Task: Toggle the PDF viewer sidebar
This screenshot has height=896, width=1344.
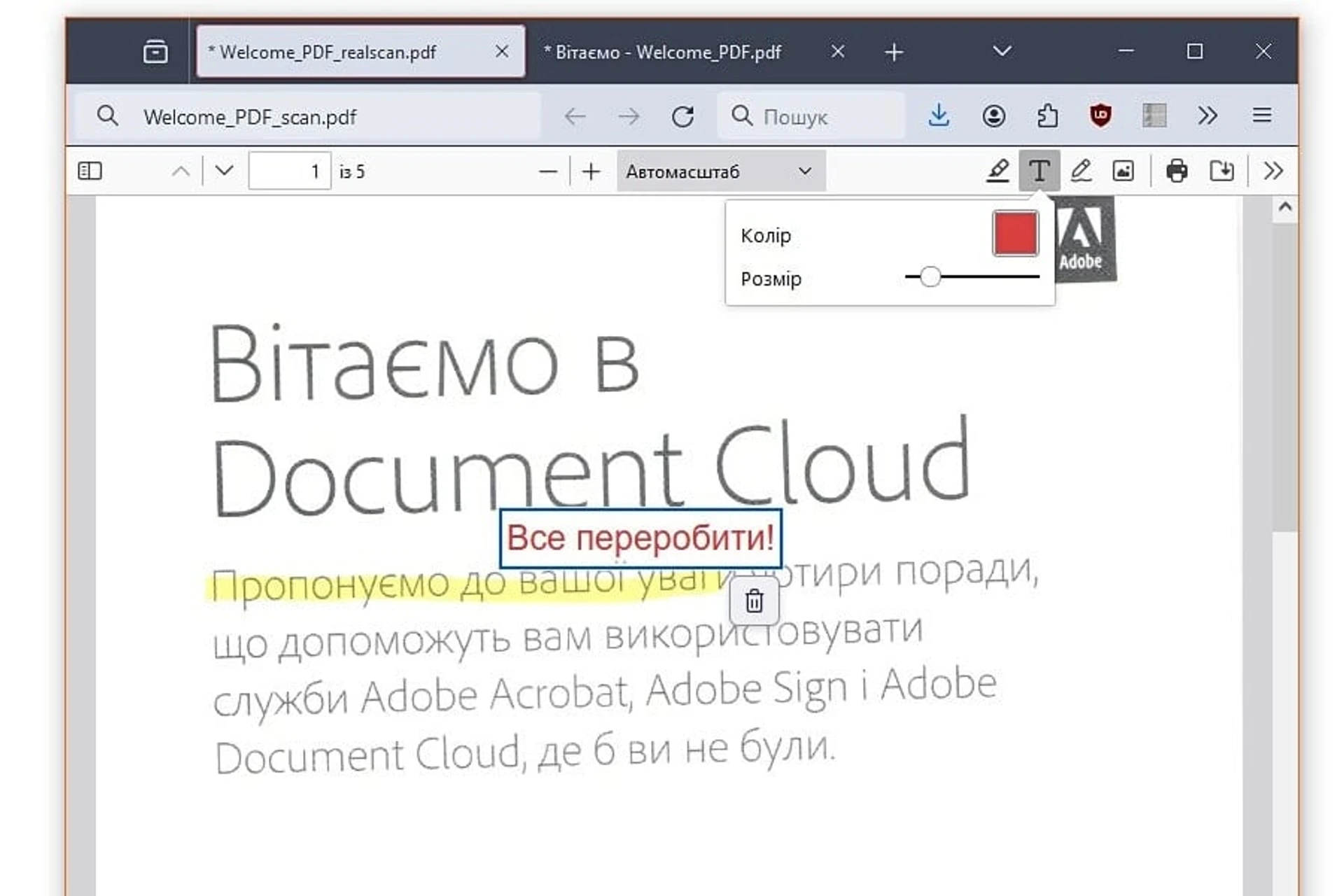Action: (90, 171)
